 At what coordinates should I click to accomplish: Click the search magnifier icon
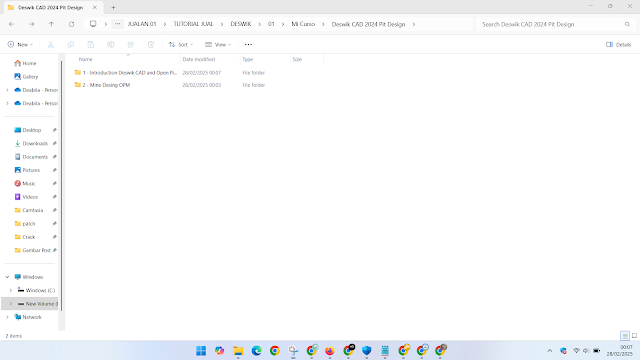pos(627,24)
